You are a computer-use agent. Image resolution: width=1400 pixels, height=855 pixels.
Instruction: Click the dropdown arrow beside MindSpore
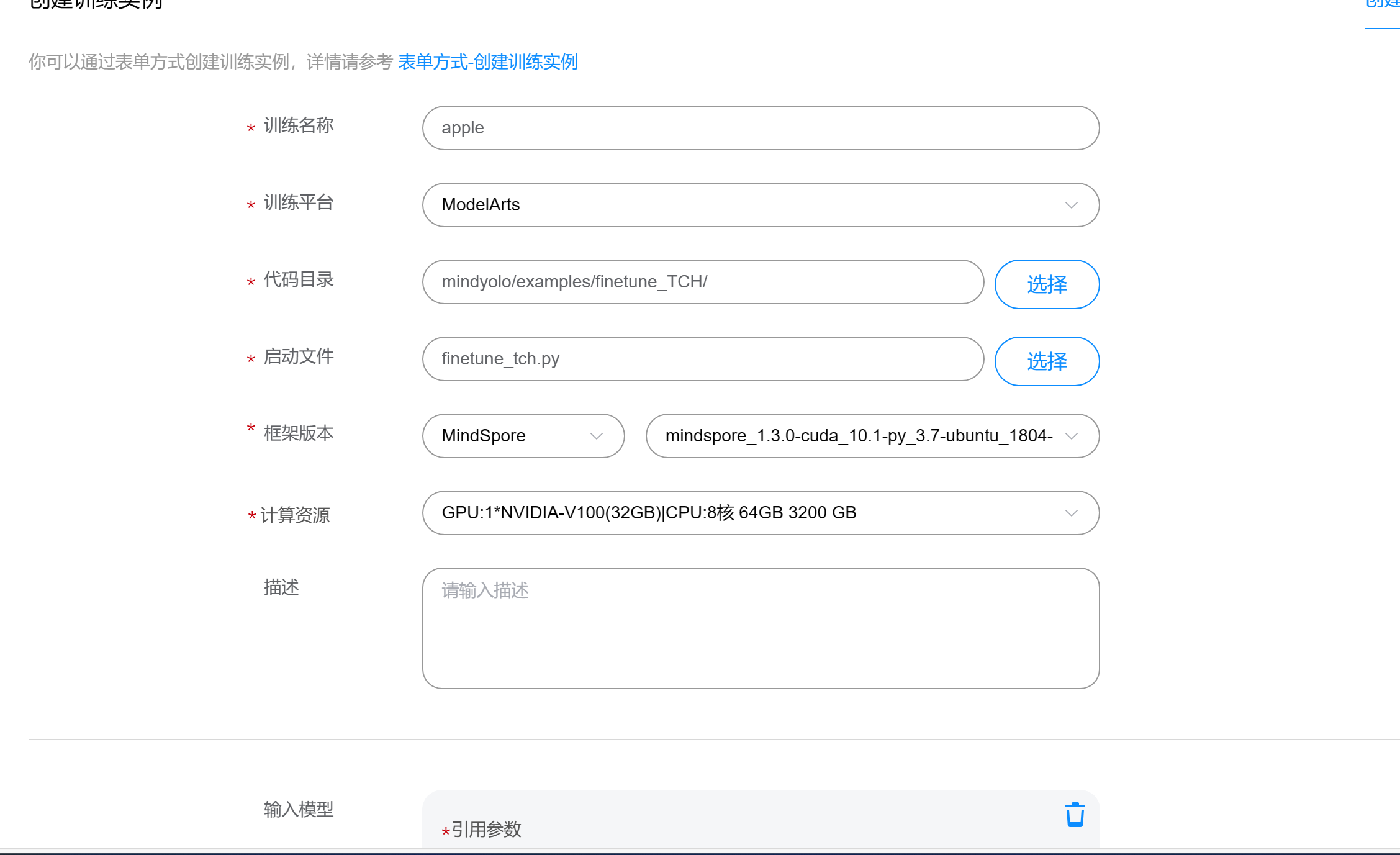point(595,436)
